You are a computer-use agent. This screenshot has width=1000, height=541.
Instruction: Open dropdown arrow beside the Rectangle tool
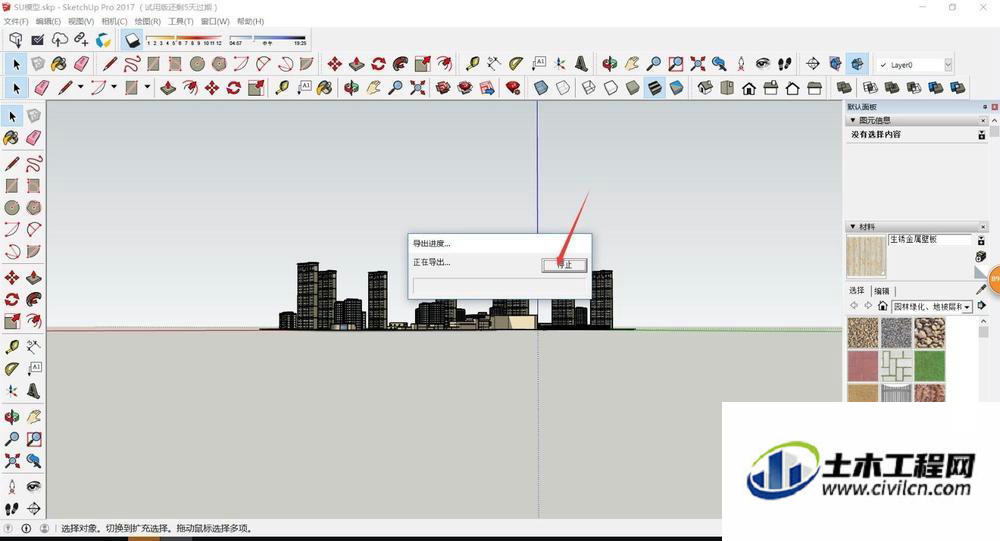[147, 87]
